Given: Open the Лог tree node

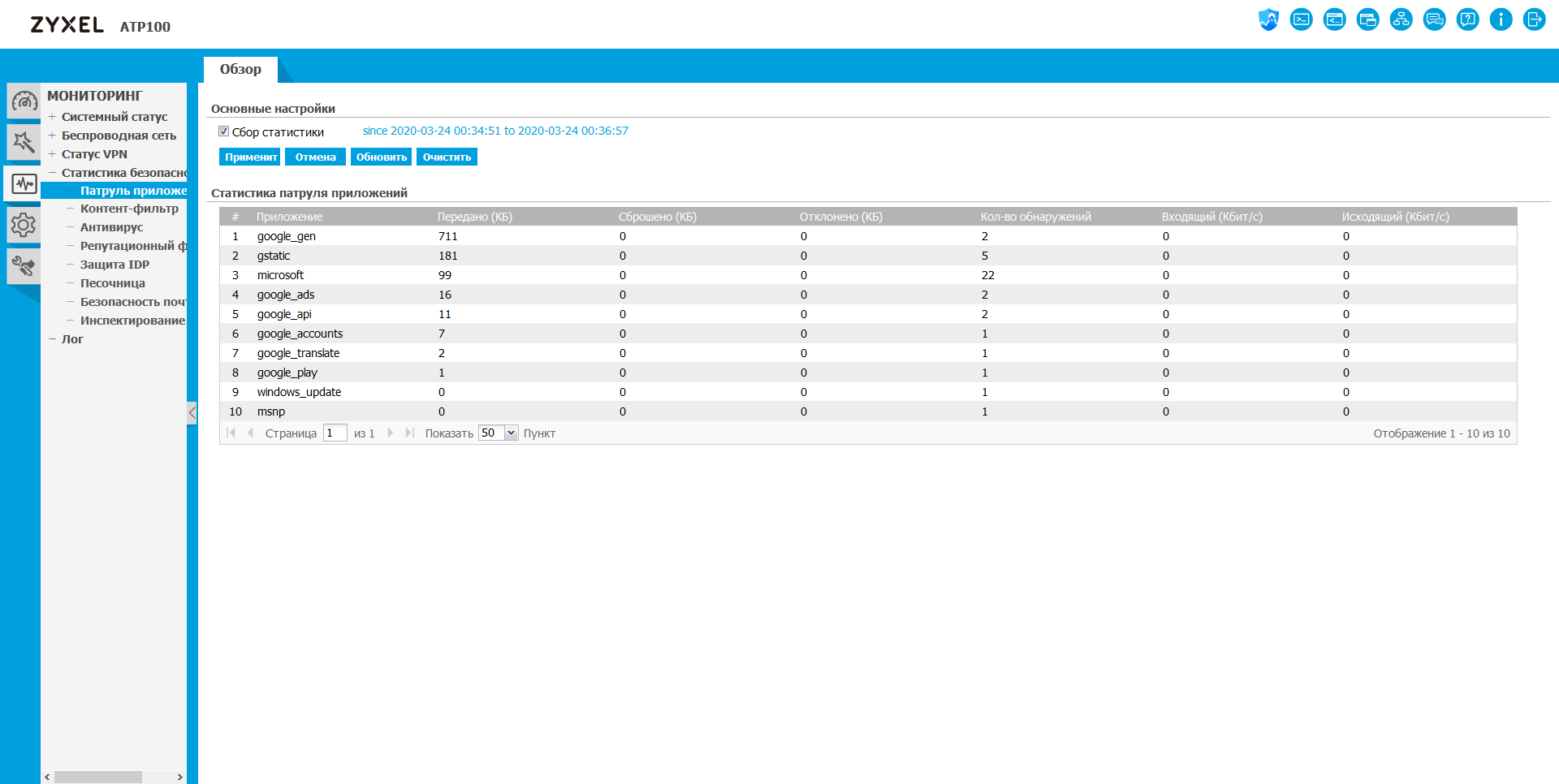Looking at the screenshot, I should (72, 339).
